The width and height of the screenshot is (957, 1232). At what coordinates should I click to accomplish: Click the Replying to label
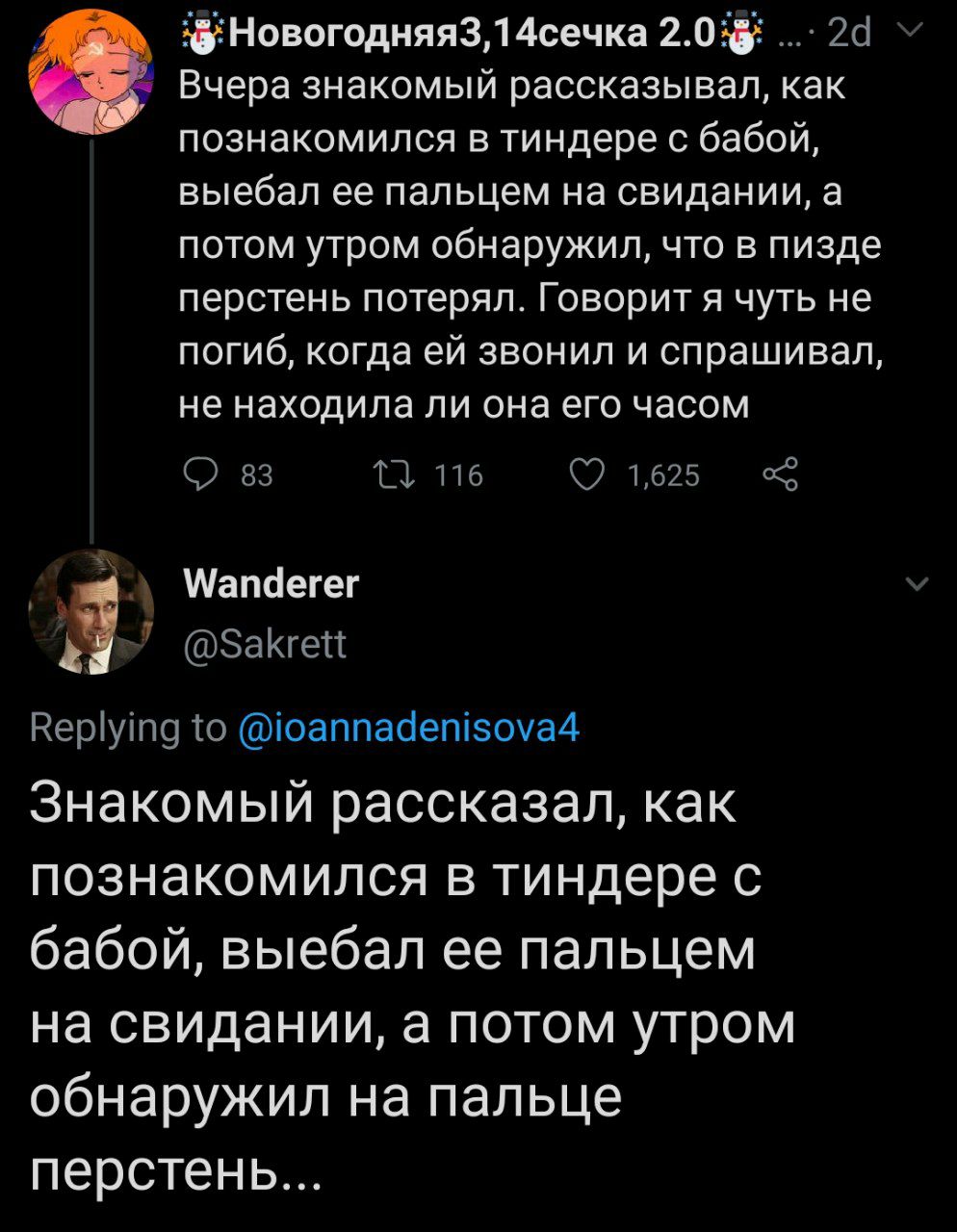point(128,726)
